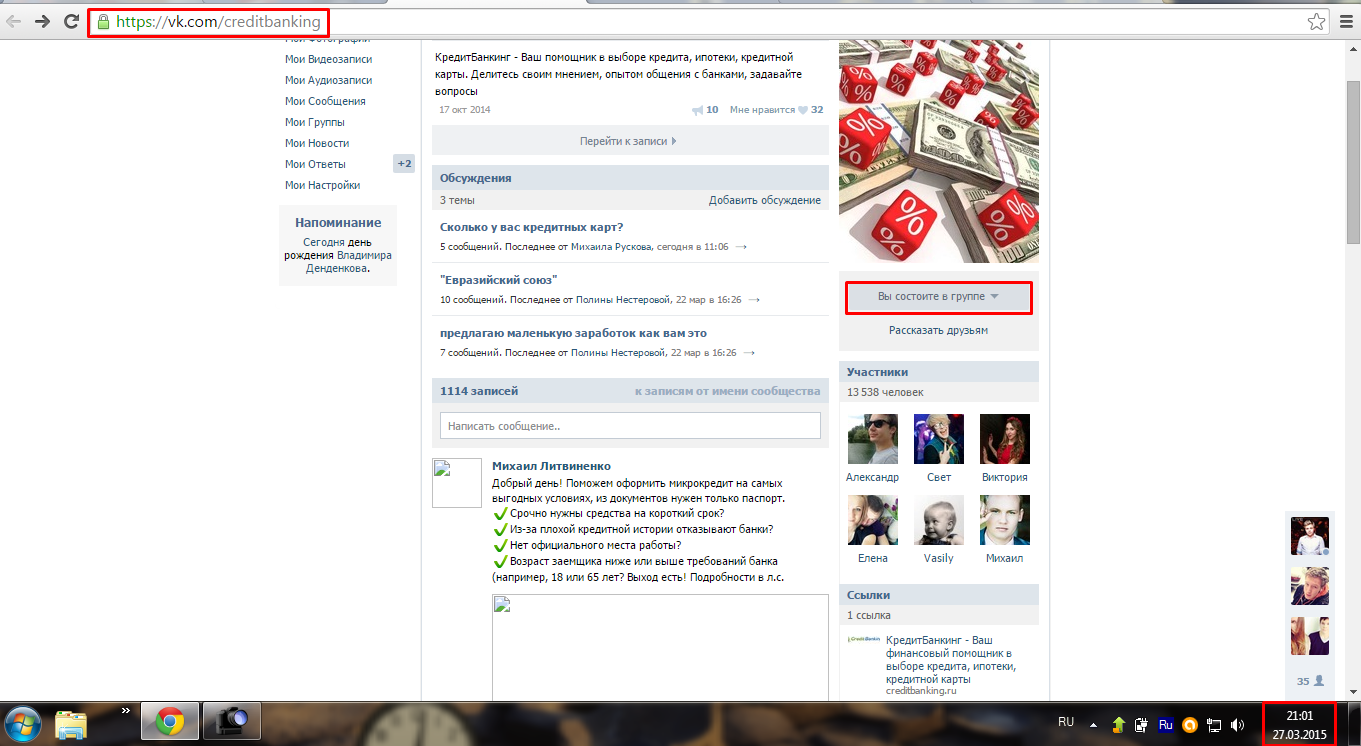Click 'Рассказать друзьям' link

click(x=938, y=330)
